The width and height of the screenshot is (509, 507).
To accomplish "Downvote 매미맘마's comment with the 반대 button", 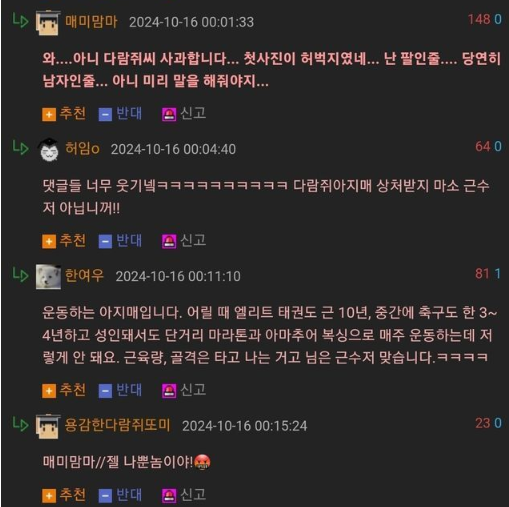I will coord(120,114).
